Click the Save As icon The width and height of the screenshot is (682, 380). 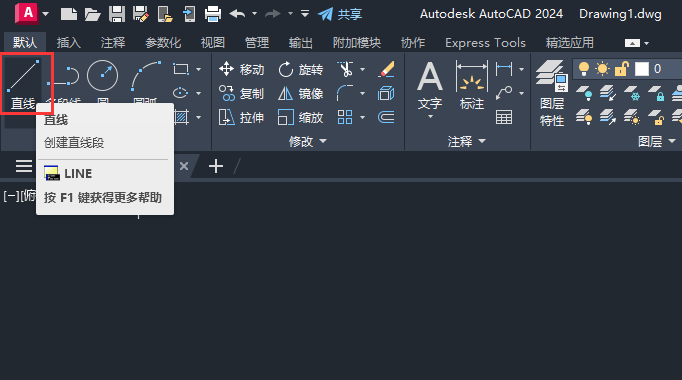pos(140,14)
